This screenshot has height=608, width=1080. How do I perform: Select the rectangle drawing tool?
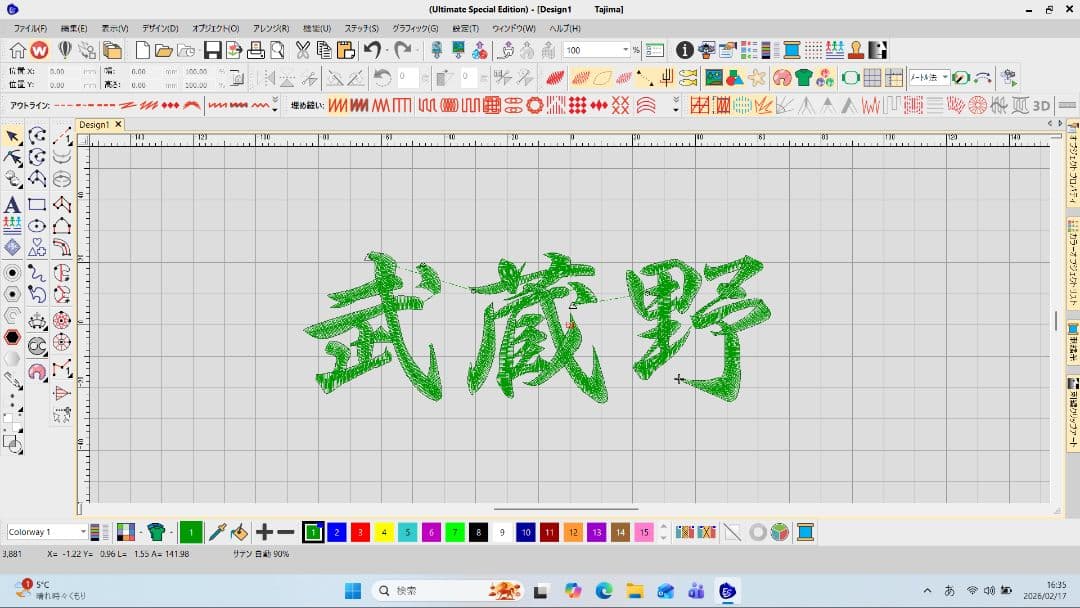click(x=35, y=203)
